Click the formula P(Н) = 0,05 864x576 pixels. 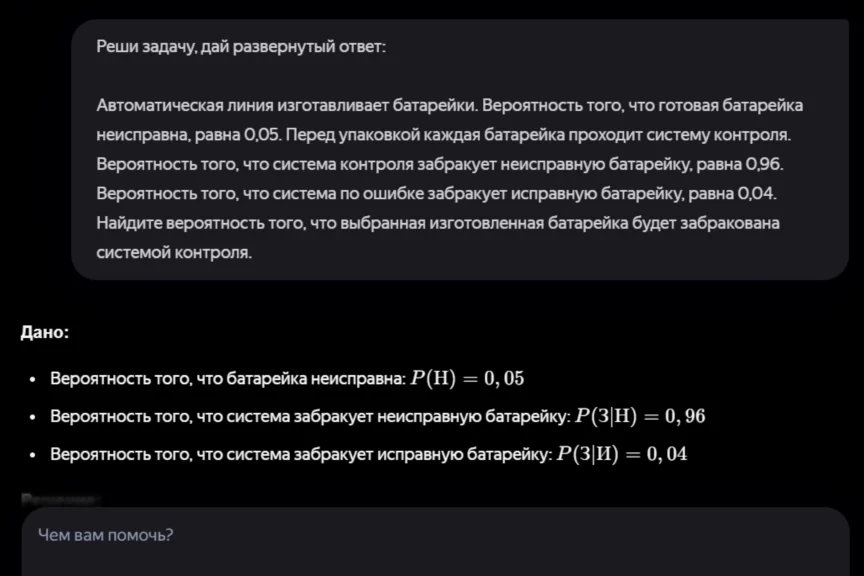(x=467, y=379)
